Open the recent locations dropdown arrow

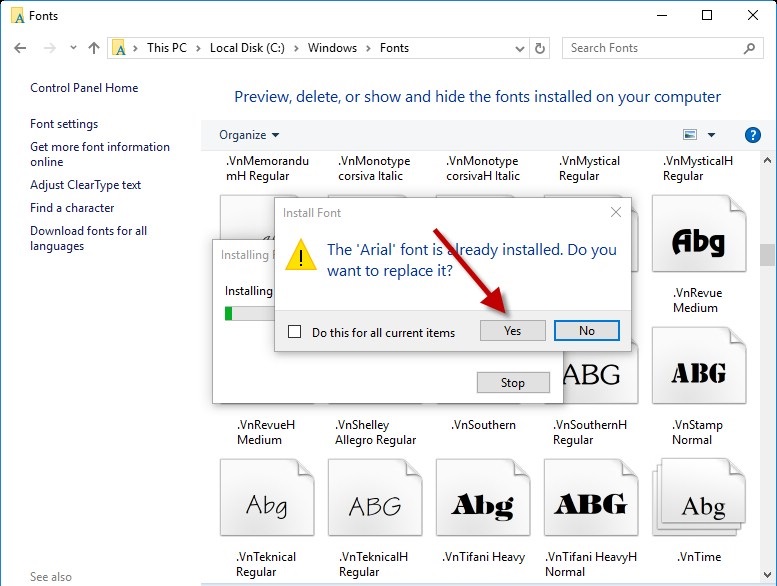(x=73, y=48)
